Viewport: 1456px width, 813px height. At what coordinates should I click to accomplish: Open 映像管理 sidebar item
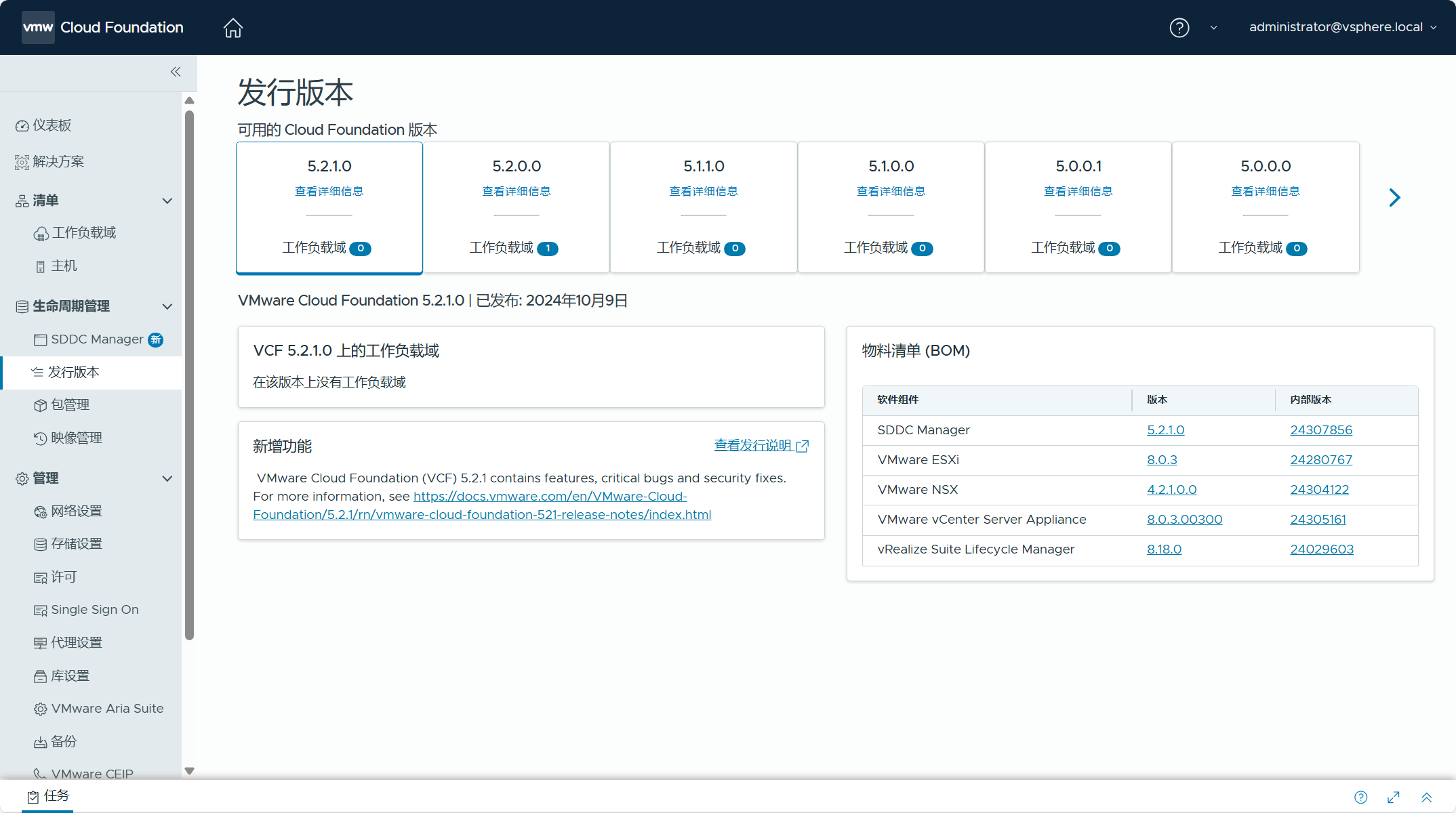point(68,438)
